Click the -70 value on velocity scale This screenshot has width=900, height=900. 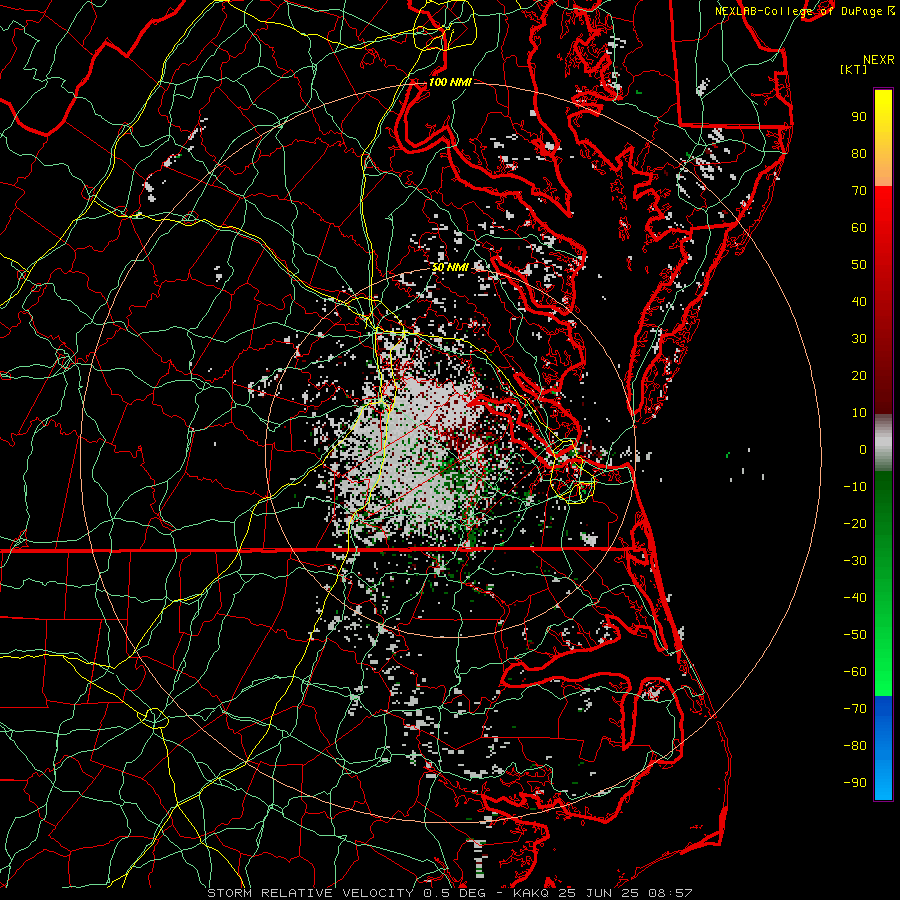(x=855, y=709)
